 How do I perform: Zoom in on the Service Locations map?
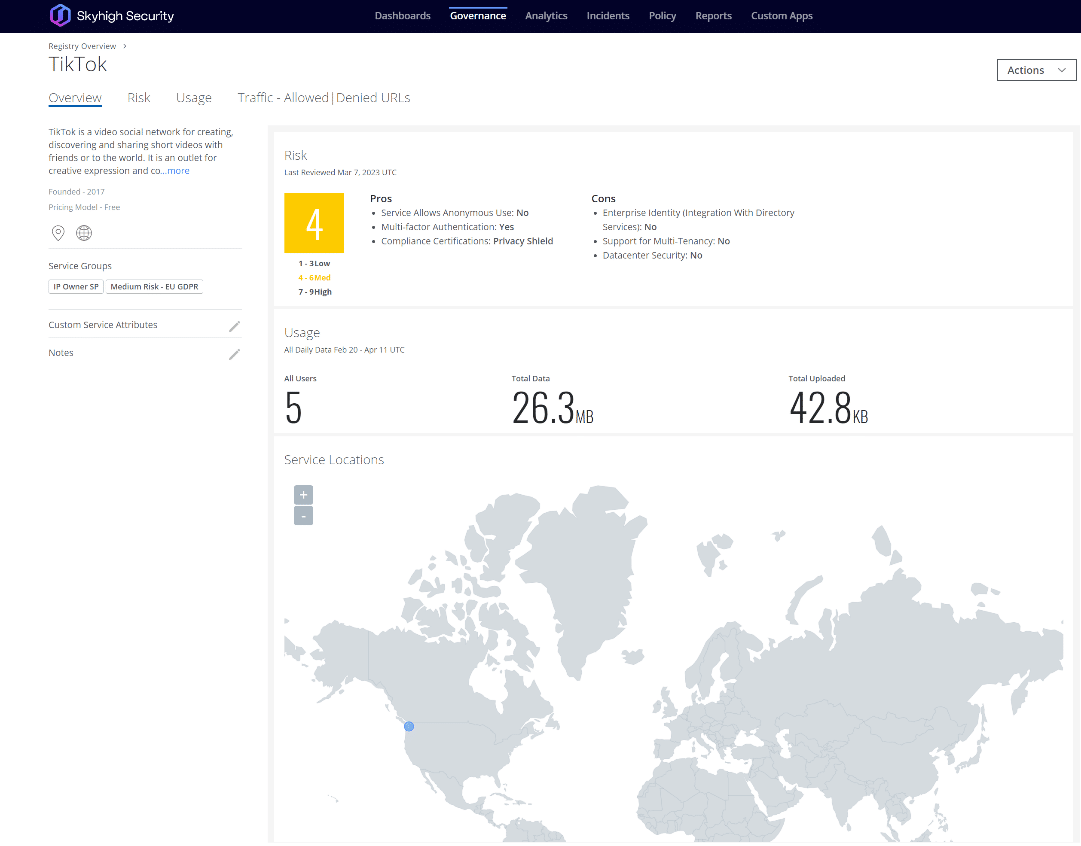[x=304, y=494]
